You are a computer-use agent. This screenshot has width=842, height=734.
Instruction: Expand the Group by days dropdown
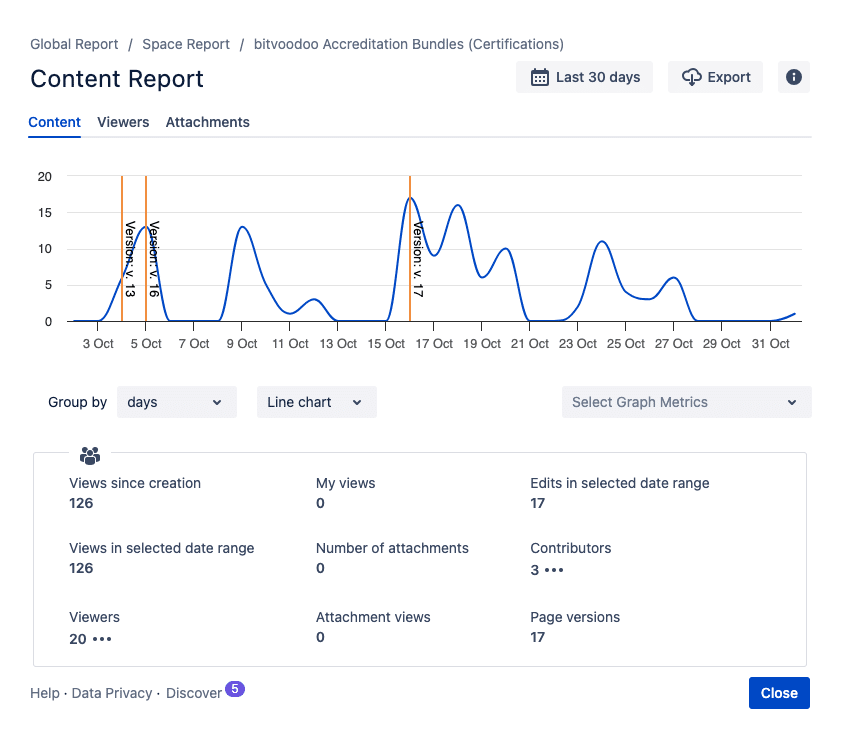[x=177, y=402]
